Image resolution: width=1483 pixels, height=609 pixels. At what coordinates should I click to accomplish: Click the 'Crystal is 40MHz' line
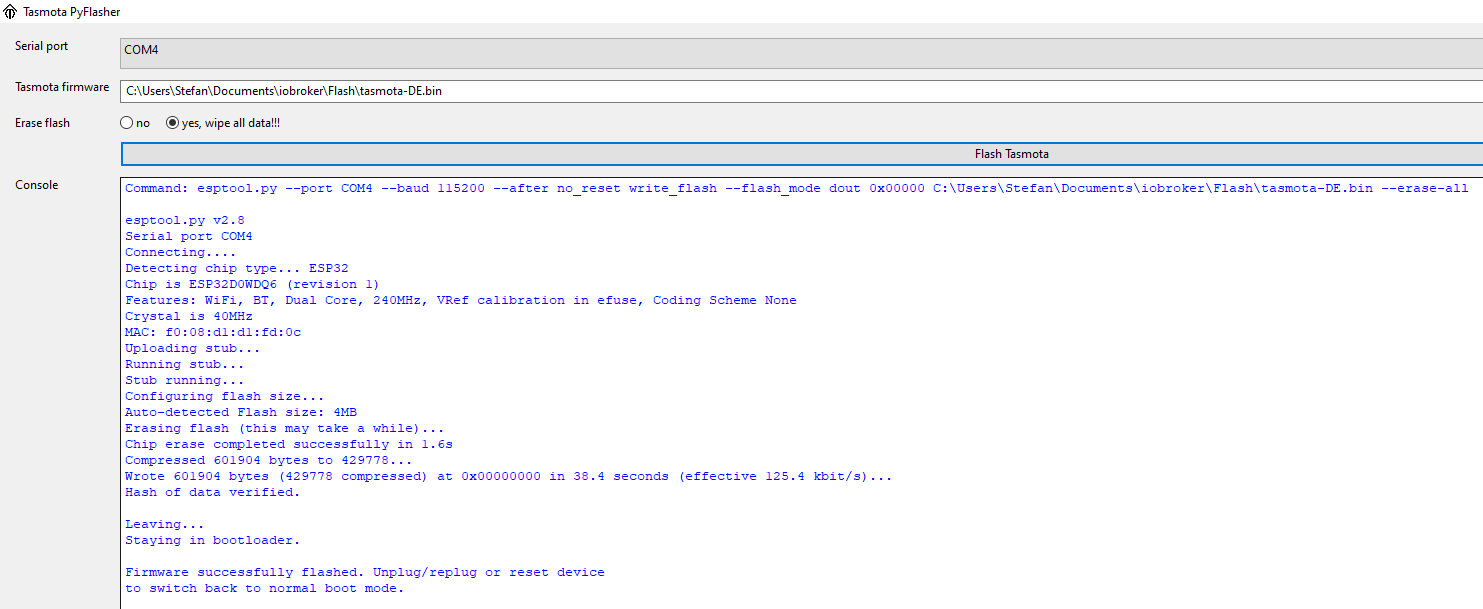(x=189, y=316)
